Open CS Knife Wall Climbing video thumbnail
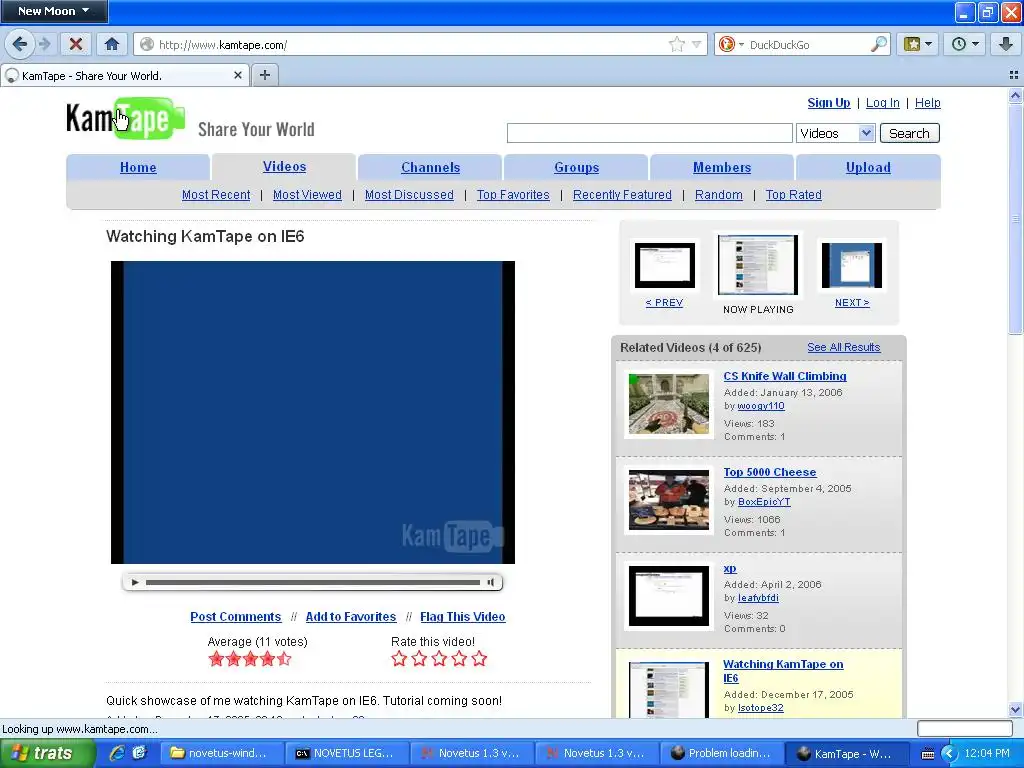 pos(669,404)
